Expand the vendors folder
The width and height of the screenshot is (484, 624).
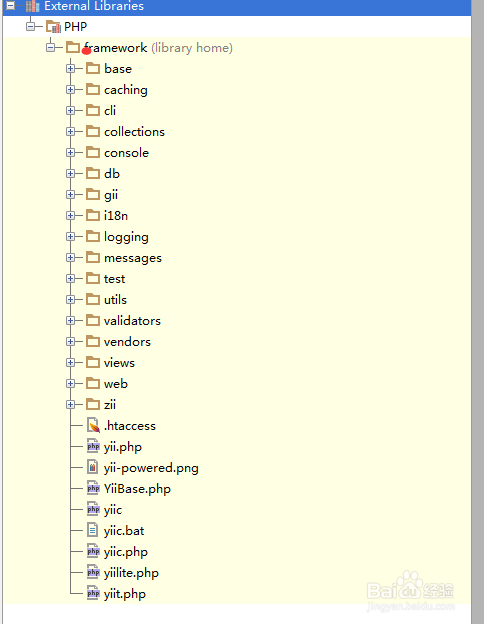click(70, 342)
